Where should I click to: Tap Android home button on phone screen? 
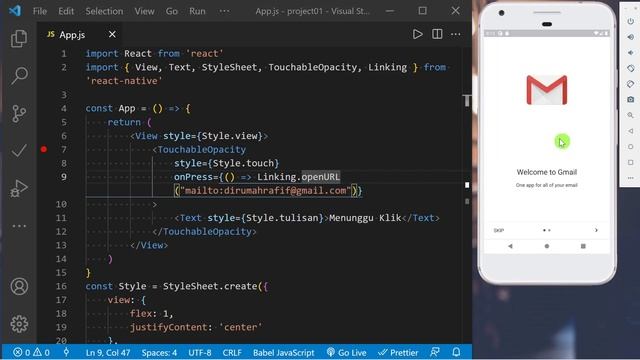pos(547,246)
